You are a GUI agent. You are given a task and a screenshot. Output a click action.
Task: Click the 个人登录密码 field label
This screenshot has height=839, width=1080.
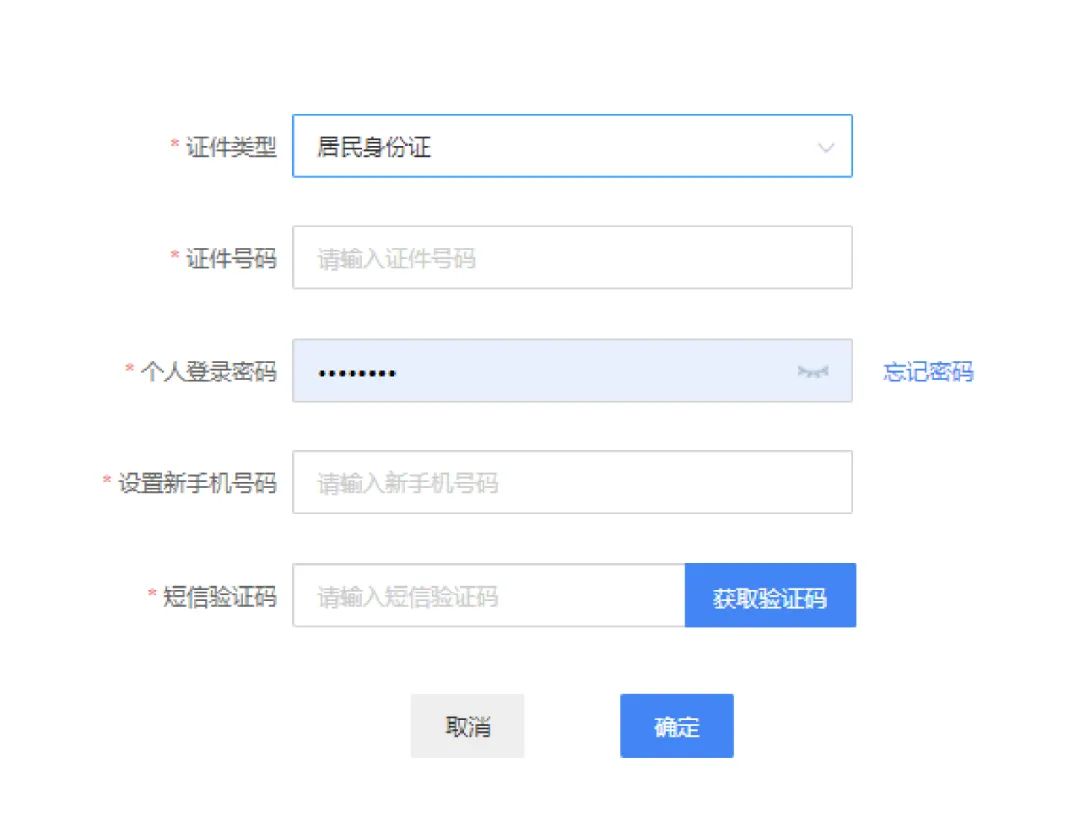coord(208,372)
